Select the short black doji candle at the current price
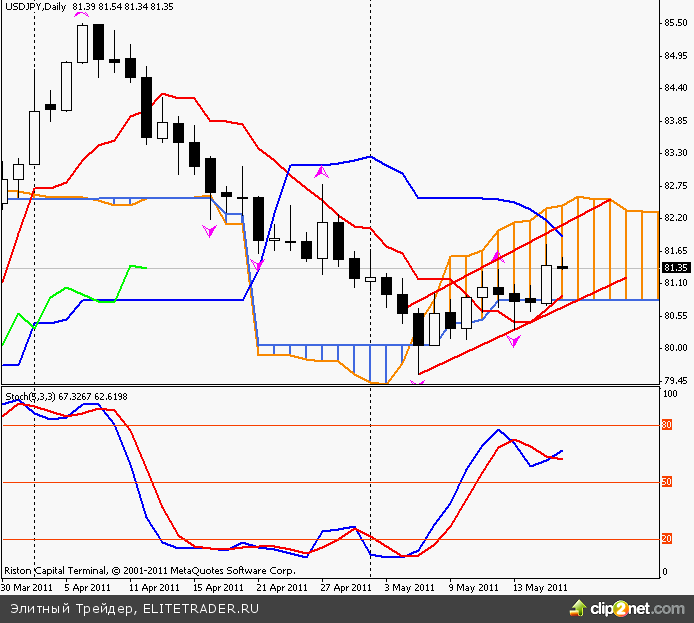The width and height of the screenshot is (694, 623). pyautogui.click(x=562, y=267)
